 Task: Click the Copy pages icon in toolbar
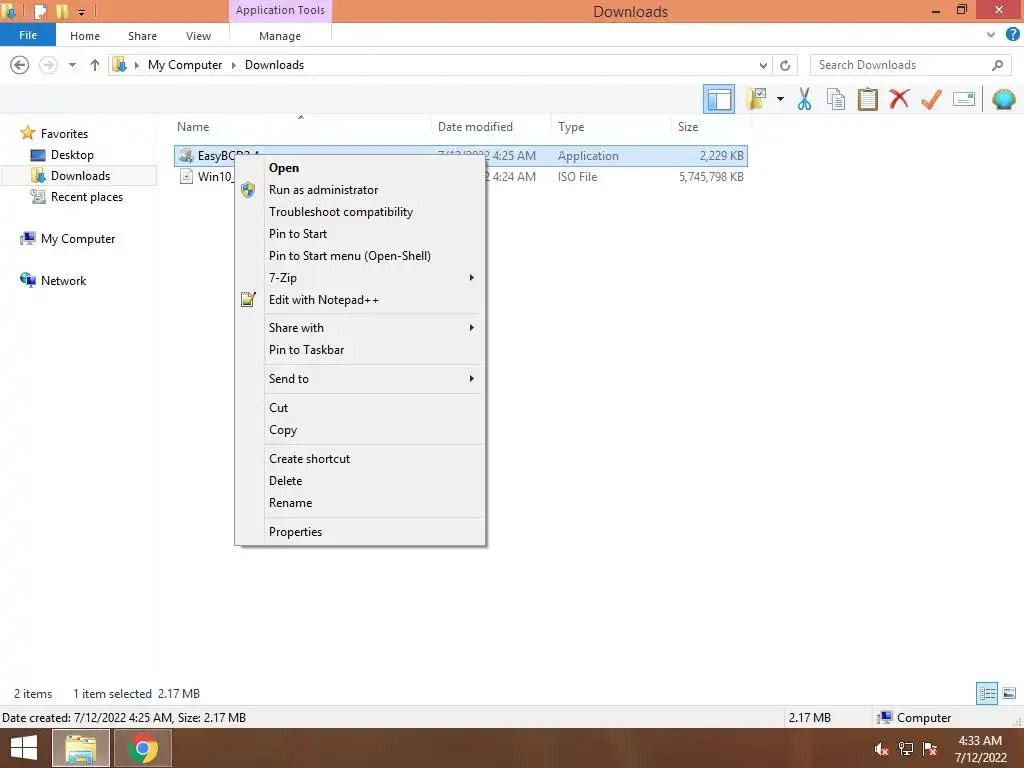click(835, 99)
